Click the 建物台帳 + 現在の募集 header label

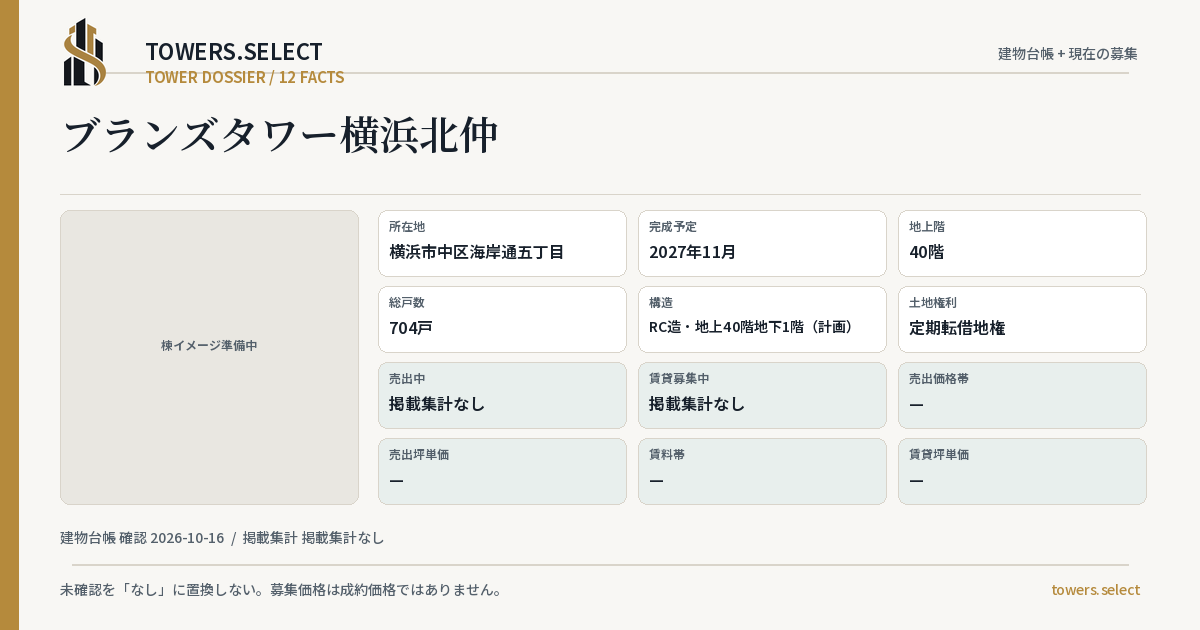click(x=1068, y=53)
